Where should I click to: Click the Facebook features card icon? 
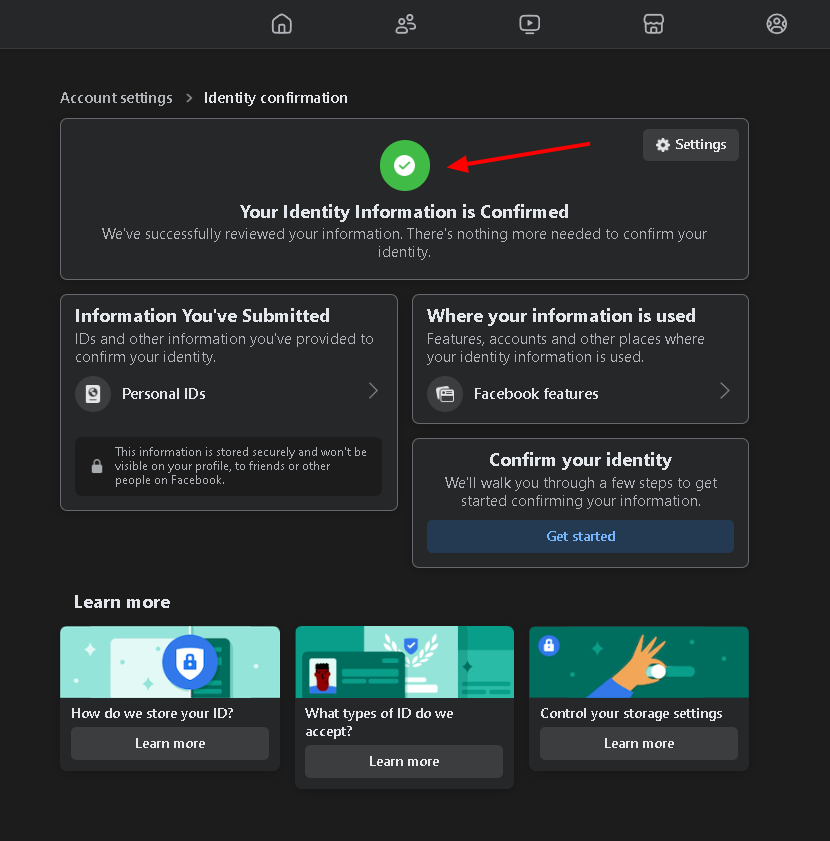445,394
